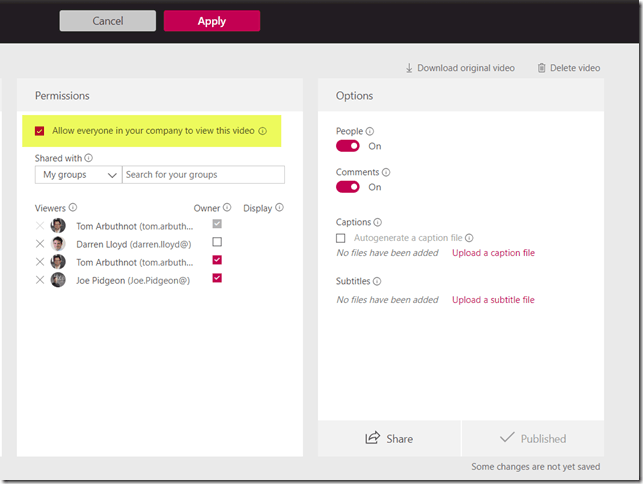This screenshot has width=643, height=484.
Task: Remove Joe Pidgeon with the X icon
Action: (x=40, y=280)
